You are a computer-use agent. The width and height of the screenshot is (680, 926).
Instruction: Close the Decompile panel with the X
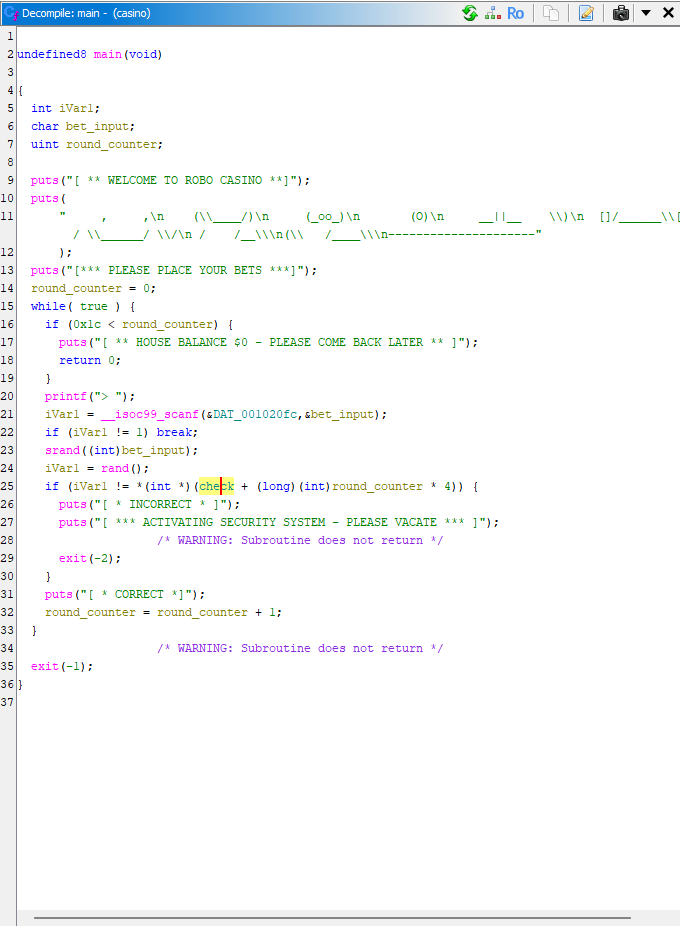coord(668,12)
